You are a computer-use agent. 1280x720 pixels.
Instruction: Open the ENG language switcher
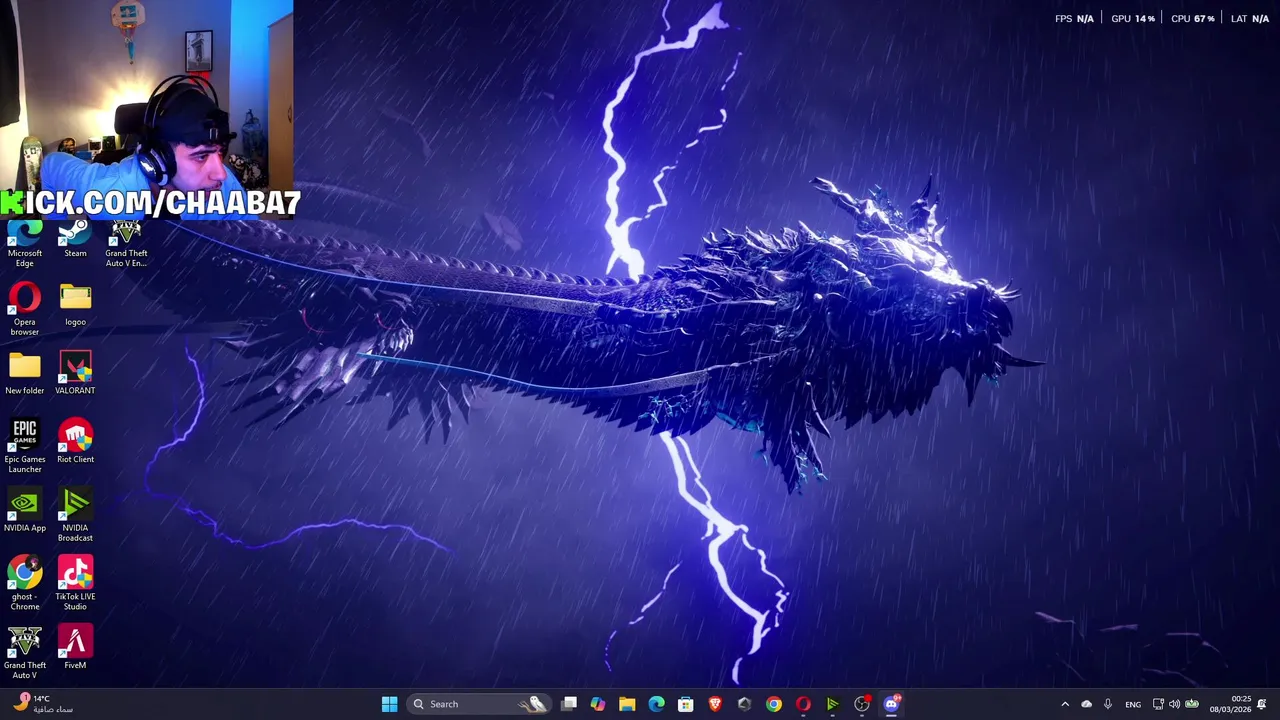click(x=1133, y=704)
